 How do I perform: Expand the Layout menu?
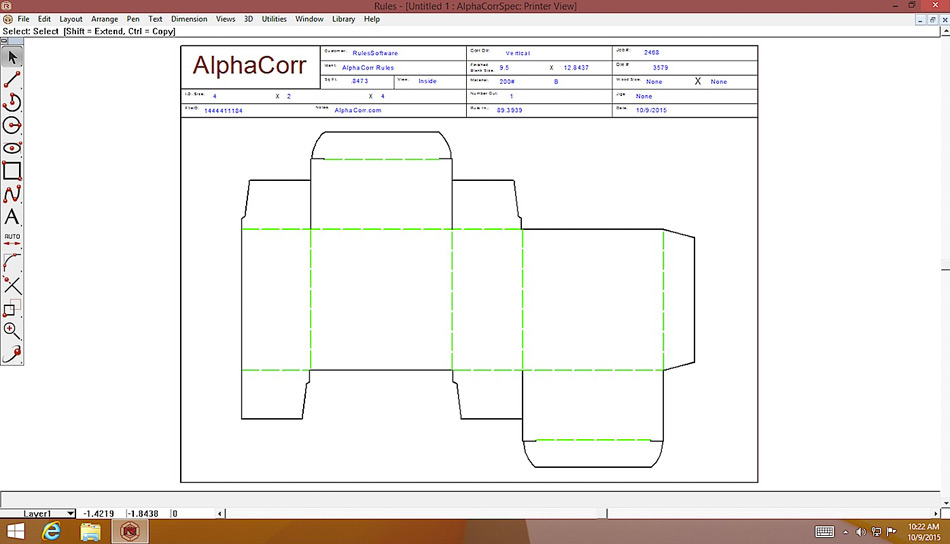click(71, 19)
